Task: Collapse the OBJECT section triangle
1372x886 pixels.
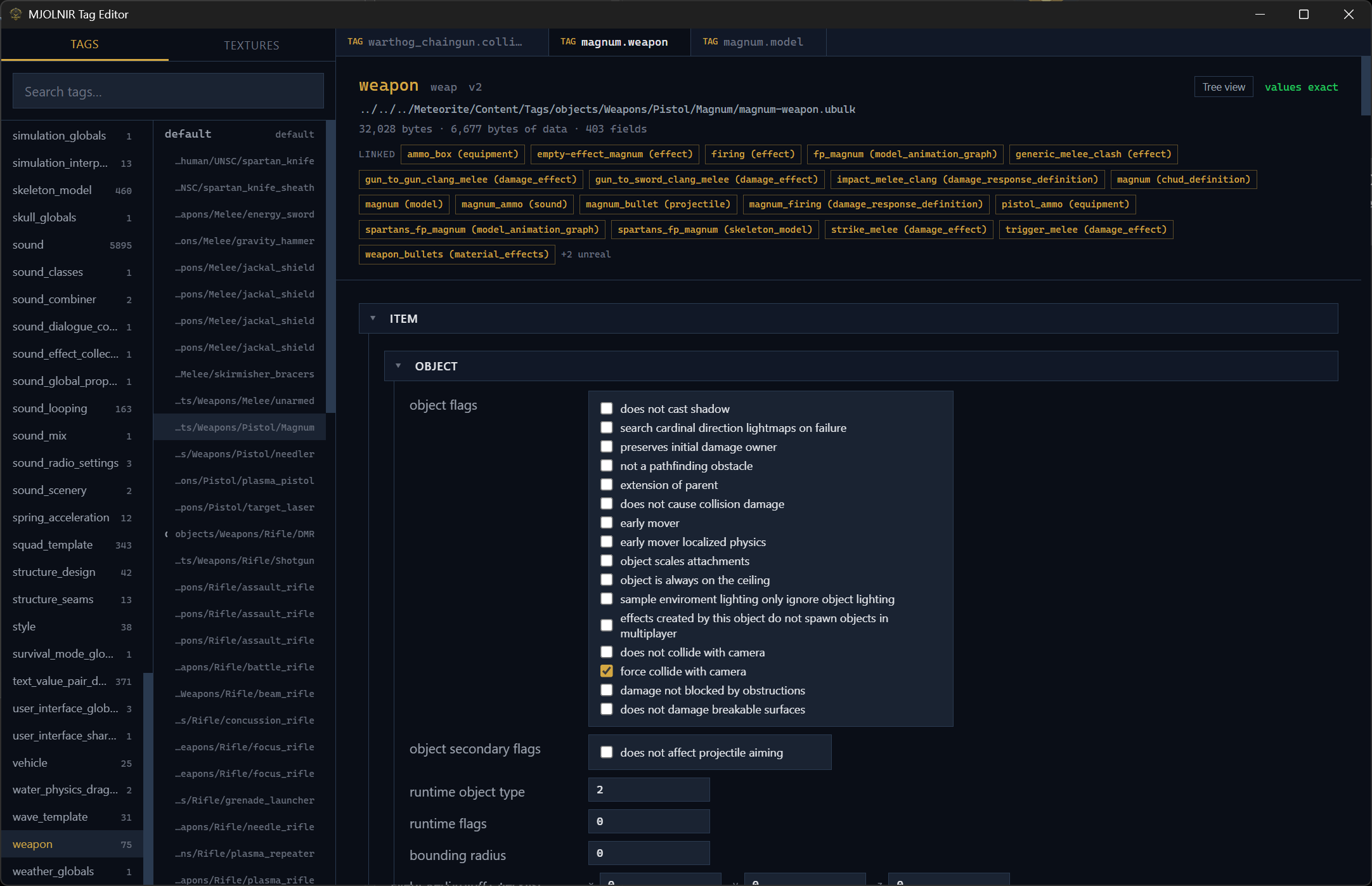Action: 398,366
